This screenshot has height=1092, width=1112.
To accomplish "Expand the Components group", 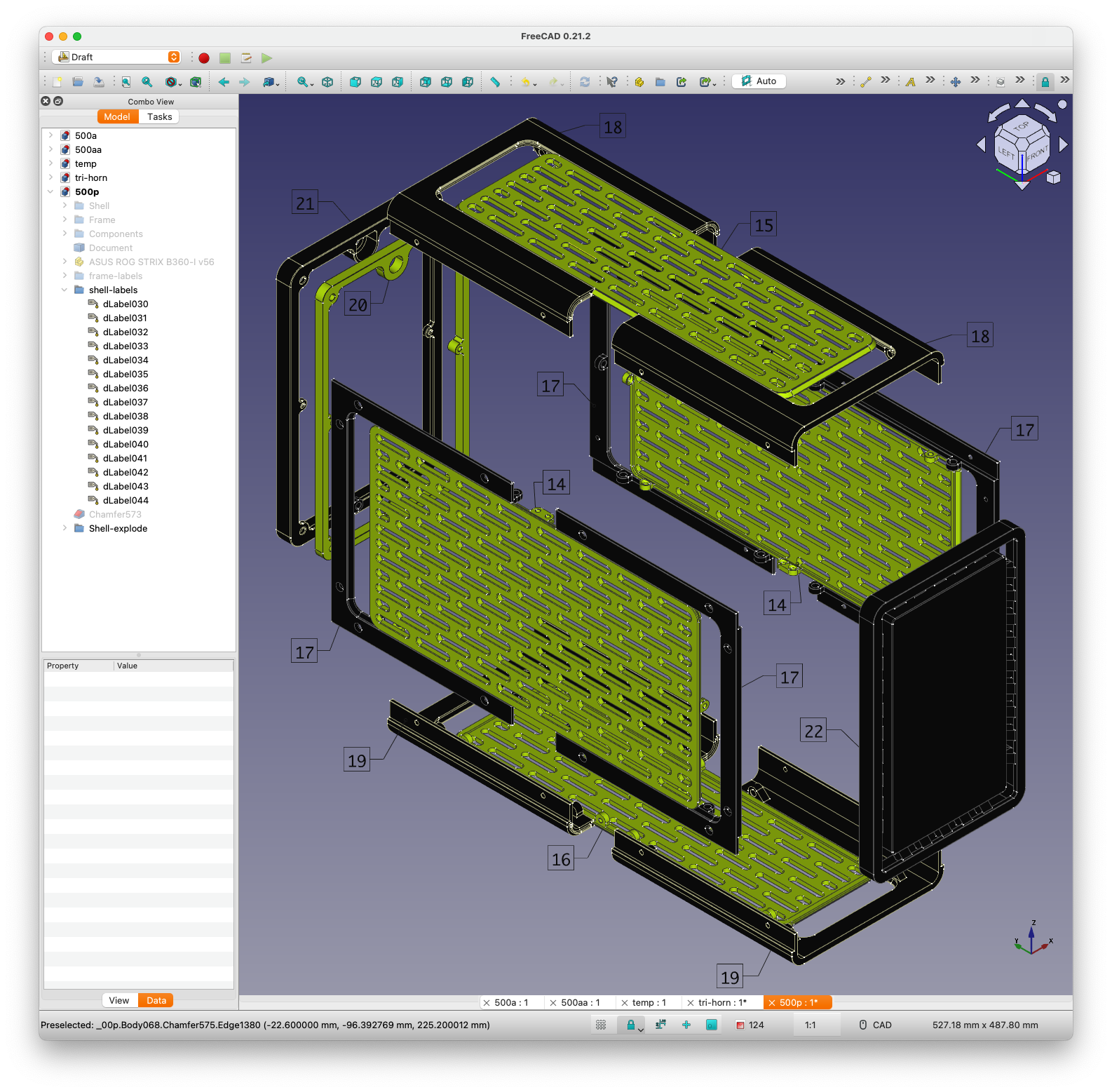I will pyautogui.click(x=65, y=234).
